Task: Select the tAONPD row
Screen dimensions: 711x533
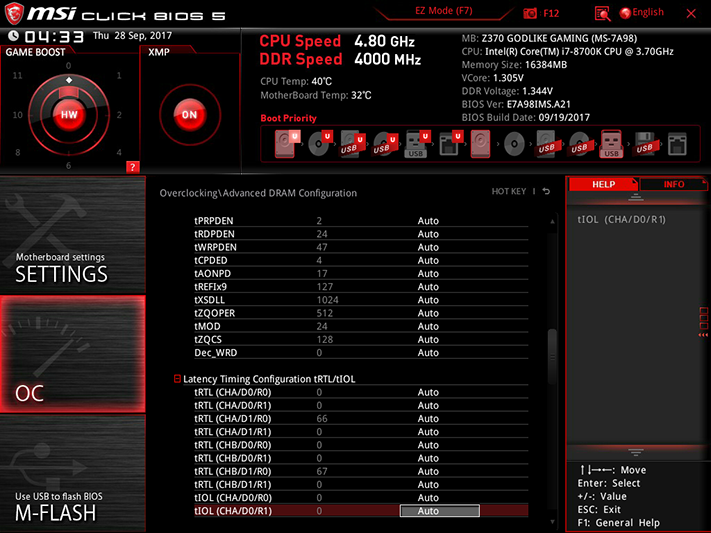Action: (361, 274)
